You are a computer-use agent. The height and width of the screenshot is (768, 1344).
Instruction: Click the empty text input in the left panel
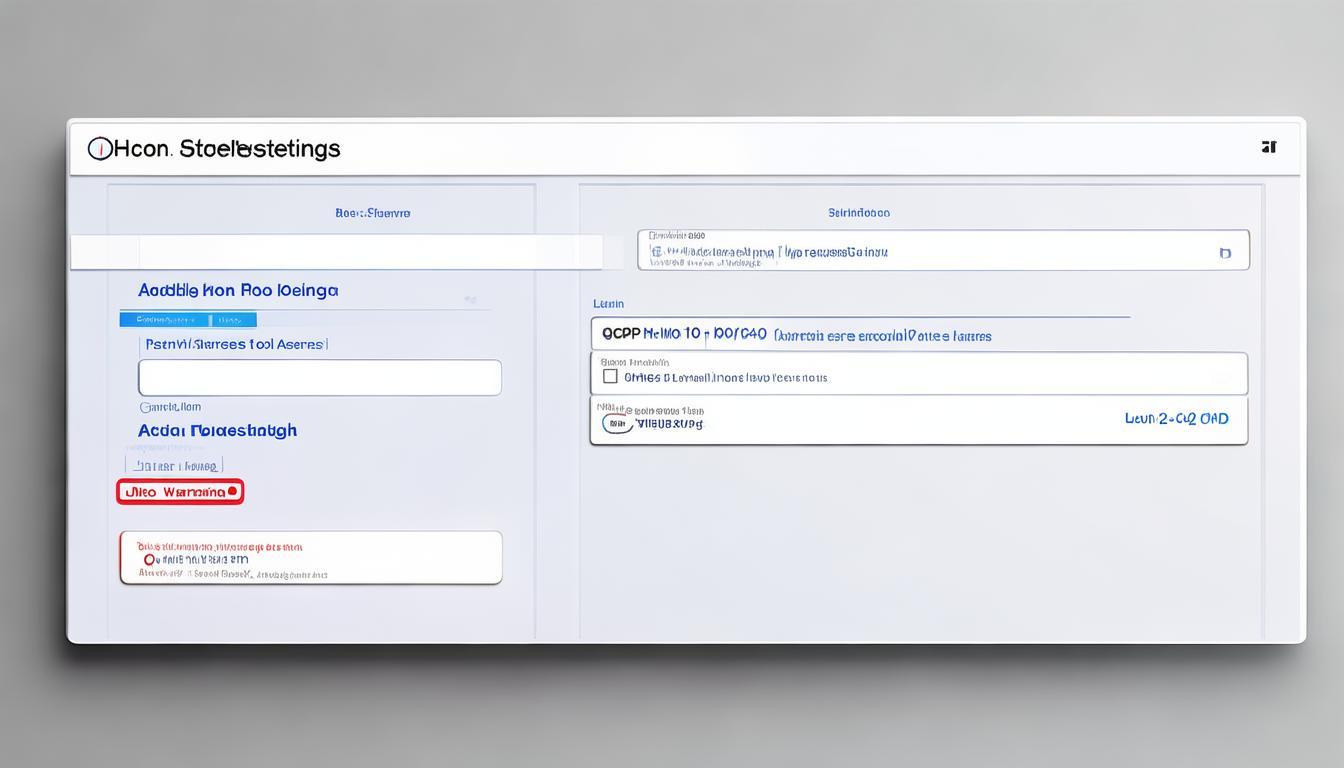(319, 378)
